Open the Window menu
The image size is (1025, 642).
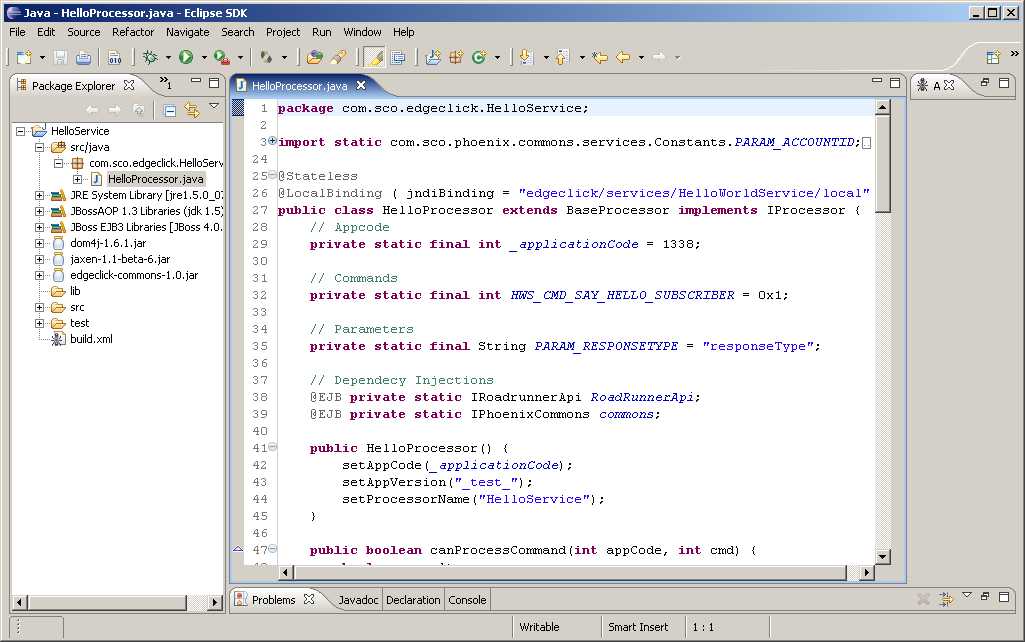(362, 32)
